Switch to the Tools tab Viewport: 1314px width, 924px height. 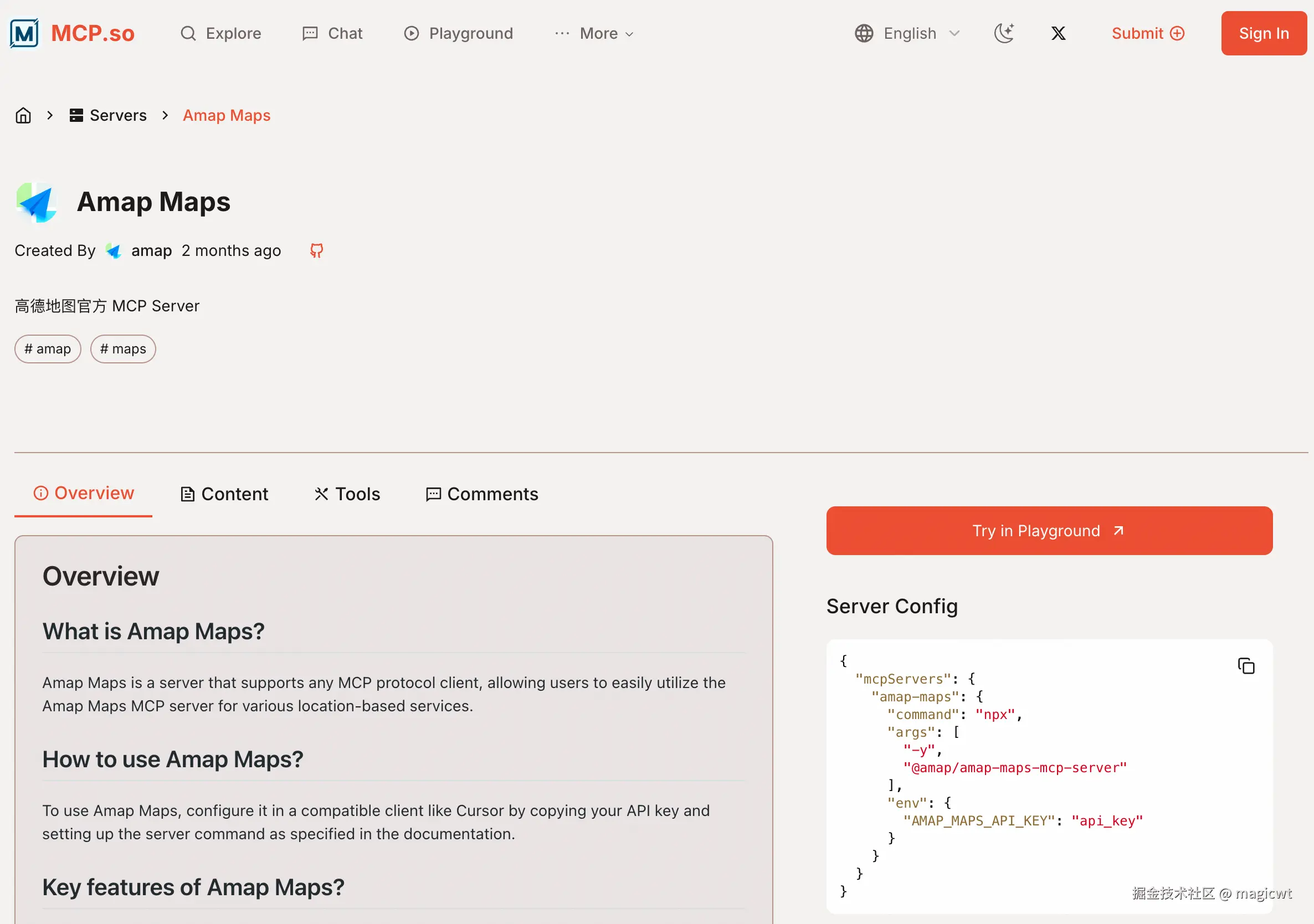(x=347, y=494)
